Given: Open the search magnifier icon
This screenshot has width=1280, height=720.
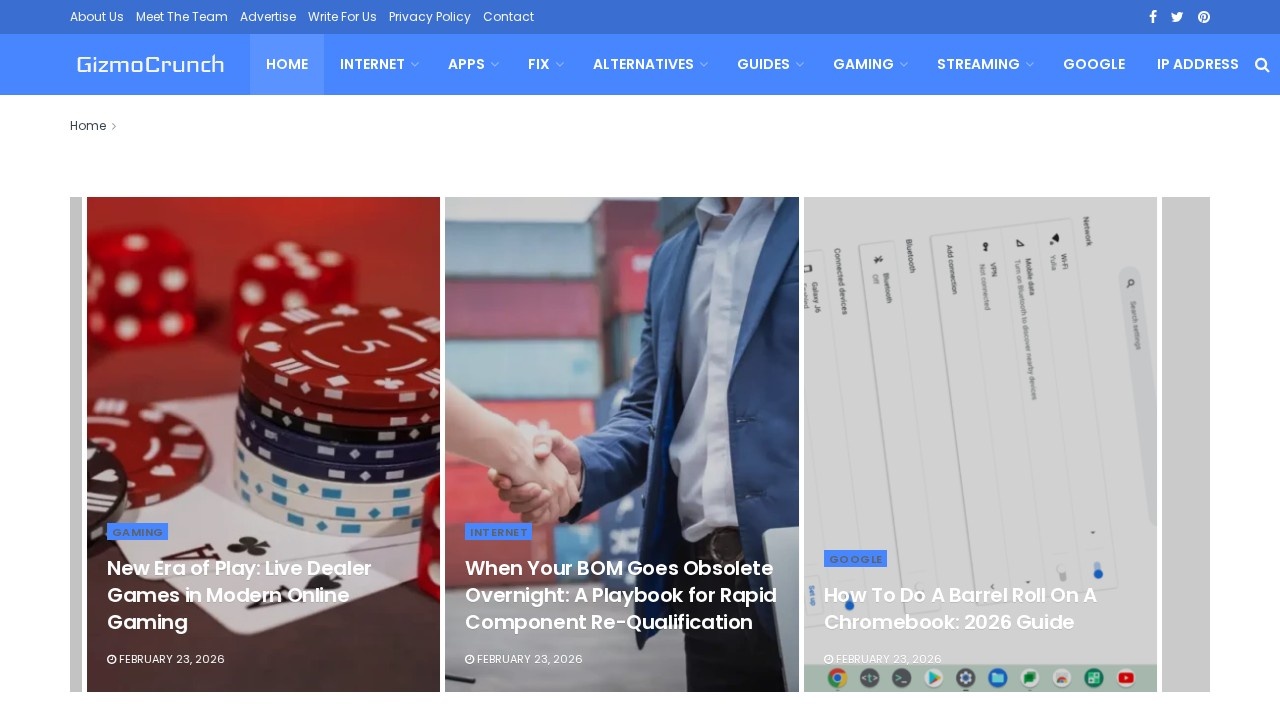Looking at the screenshot, I should click(x=1262, y=65).
